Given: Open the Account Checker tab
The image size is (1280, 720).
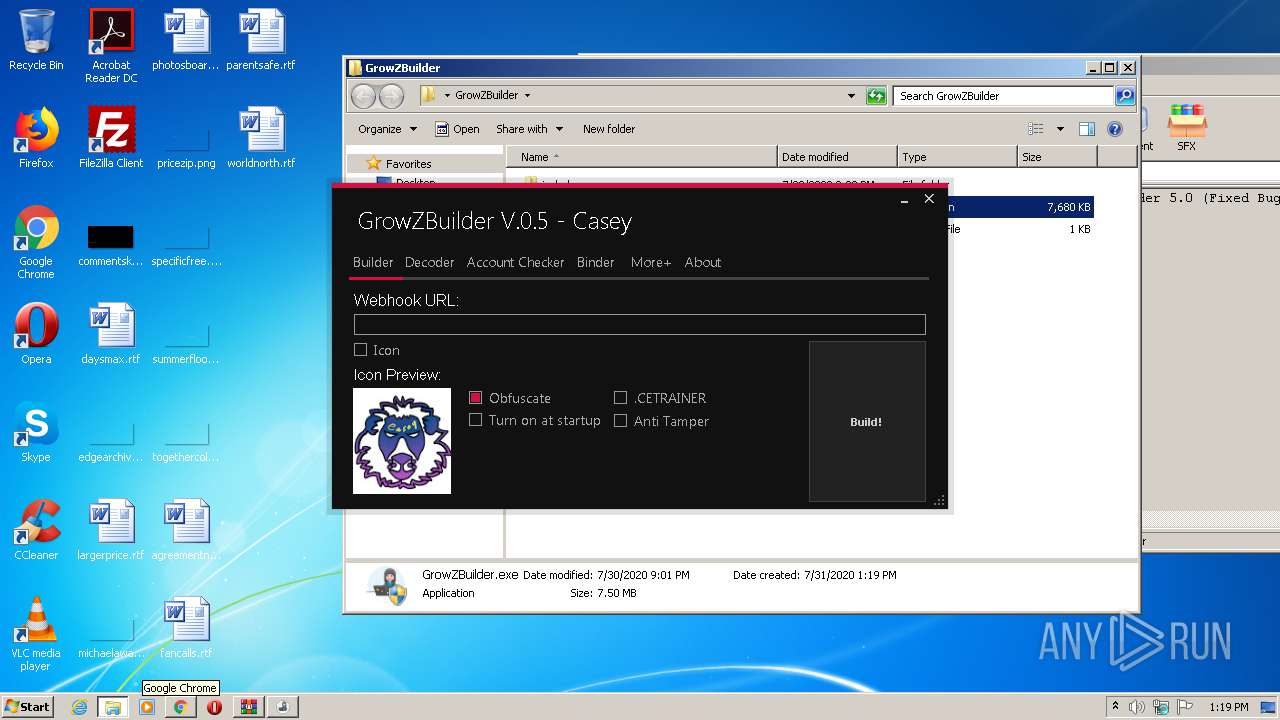Looking at the screenshot, I should (516, 262).
